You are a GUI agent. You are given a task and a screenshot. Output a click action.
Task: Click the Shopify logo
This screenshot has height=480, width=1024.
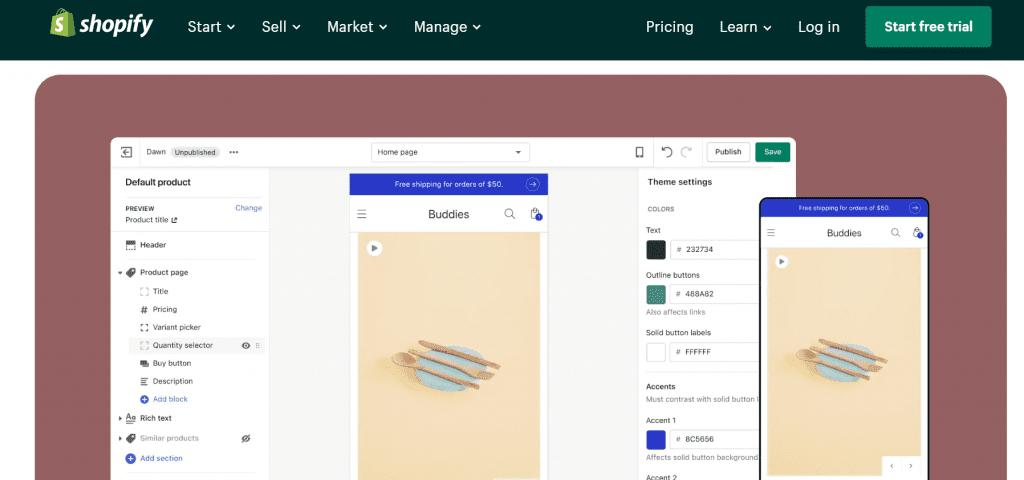click(102, 26)
